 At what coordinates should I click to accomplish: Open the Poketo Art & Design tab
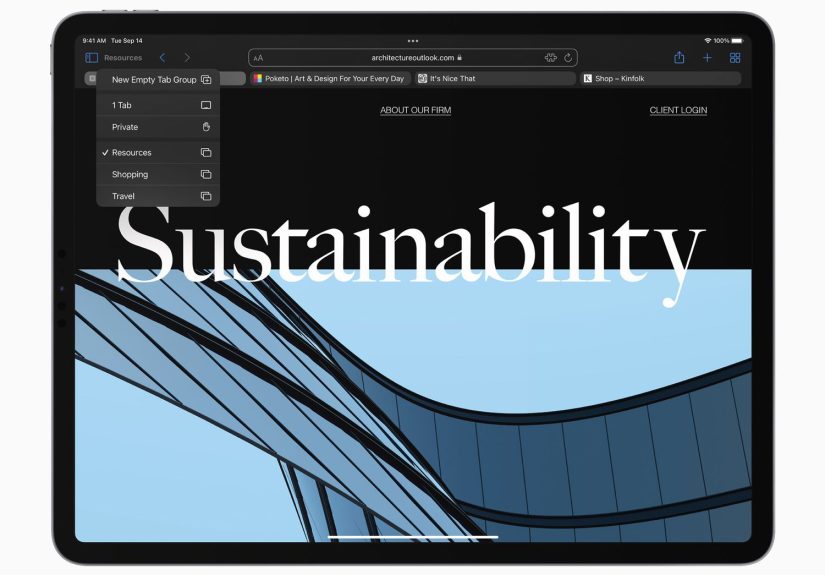point(330,78)
